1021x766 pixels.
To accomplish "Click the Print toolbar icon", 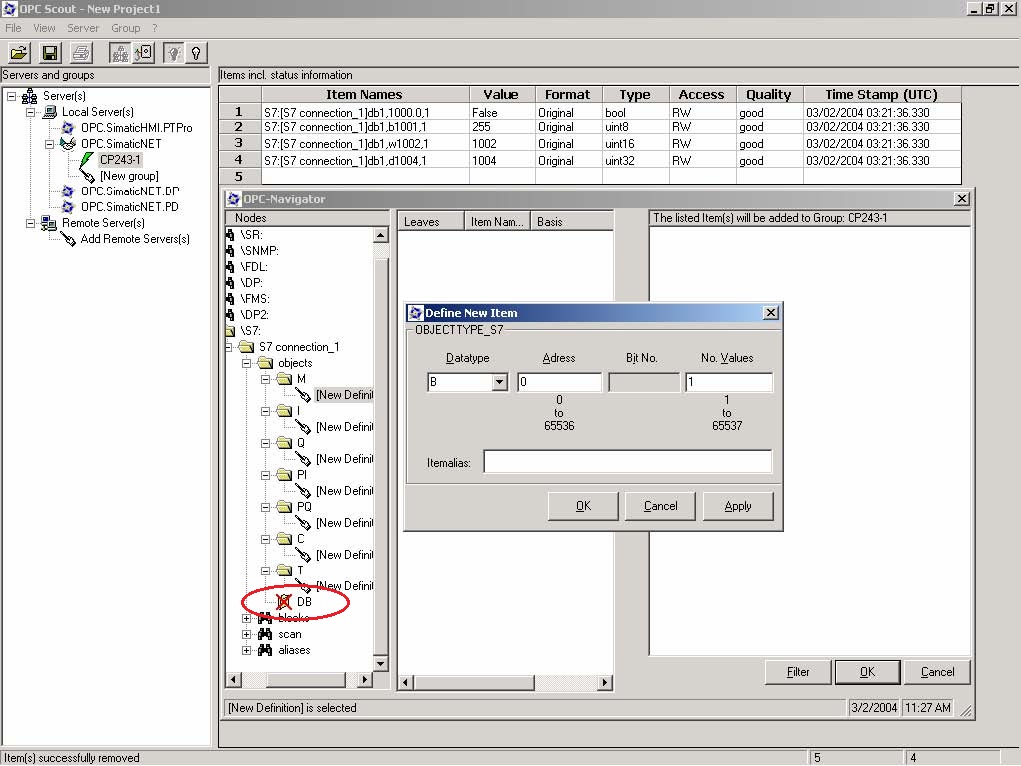I will (81, 53).
